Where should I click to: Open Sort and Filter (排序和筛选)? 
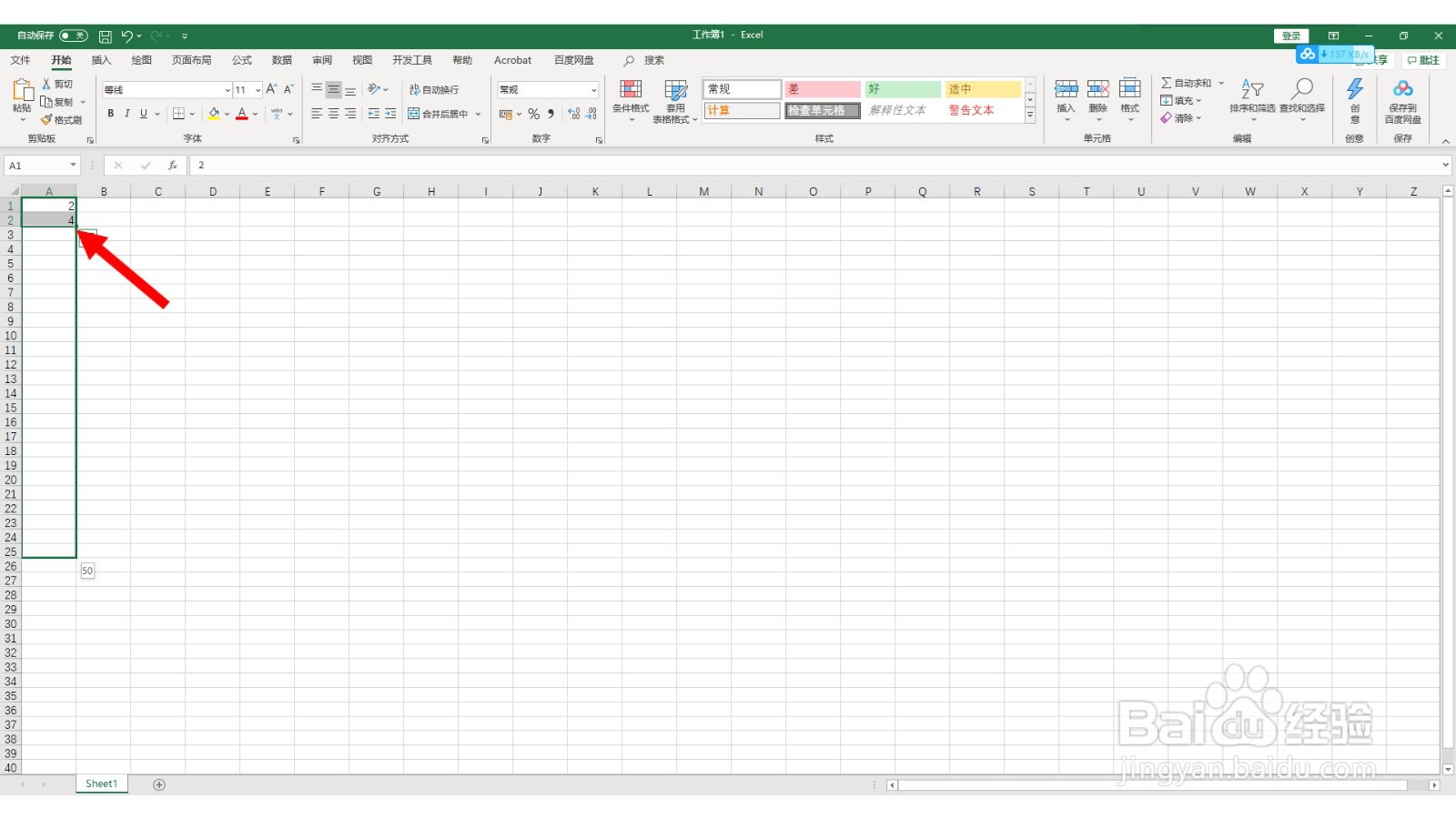point(1253,98)
